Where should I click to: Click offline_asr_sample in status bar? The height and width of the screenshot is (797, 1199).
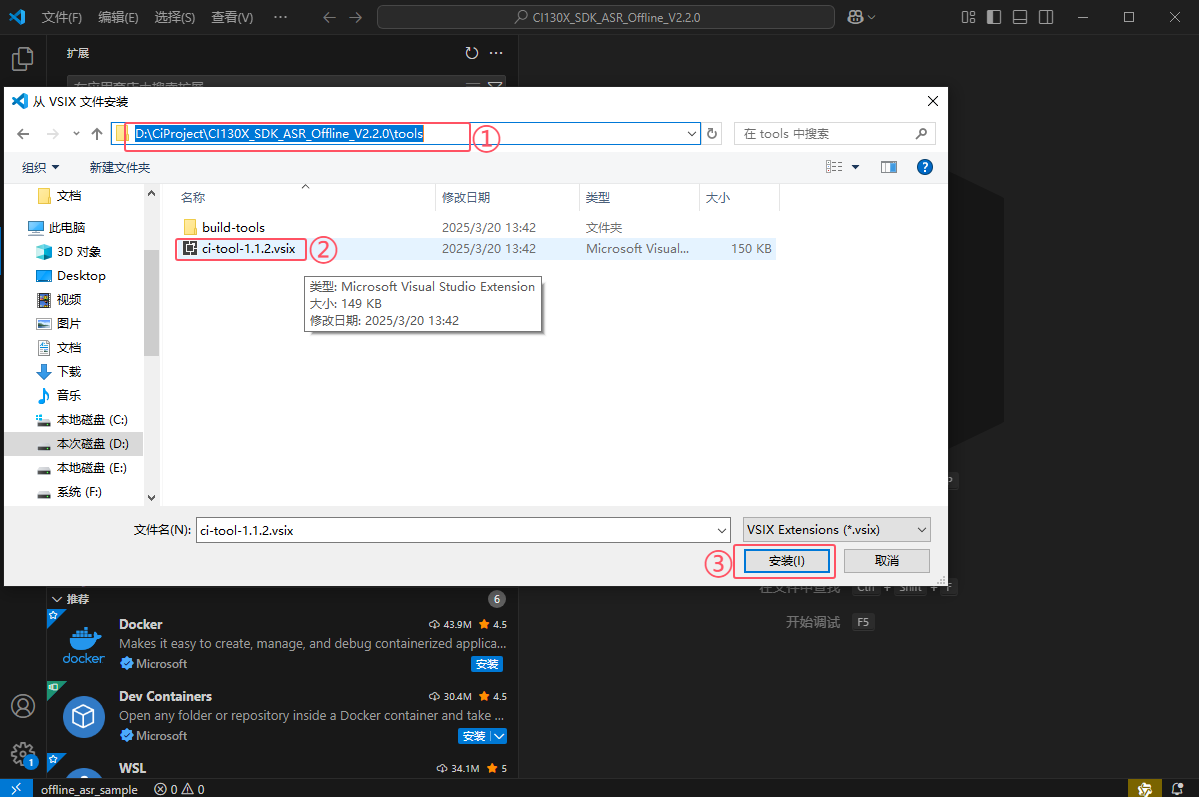89,789
